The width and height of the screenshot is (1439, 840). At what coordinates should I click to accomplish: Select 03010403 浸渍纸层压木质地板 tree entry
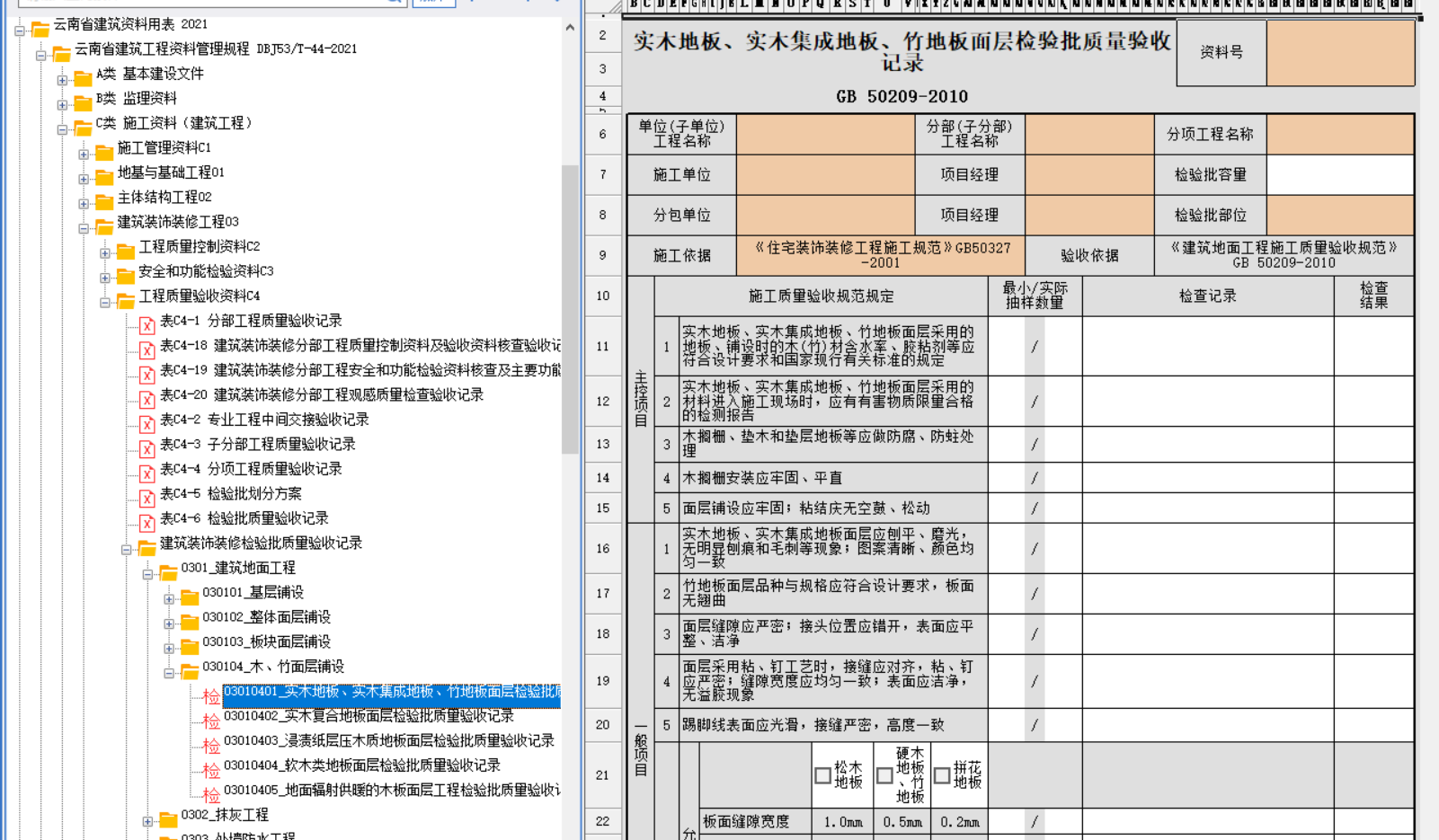(x=388, y=741)
